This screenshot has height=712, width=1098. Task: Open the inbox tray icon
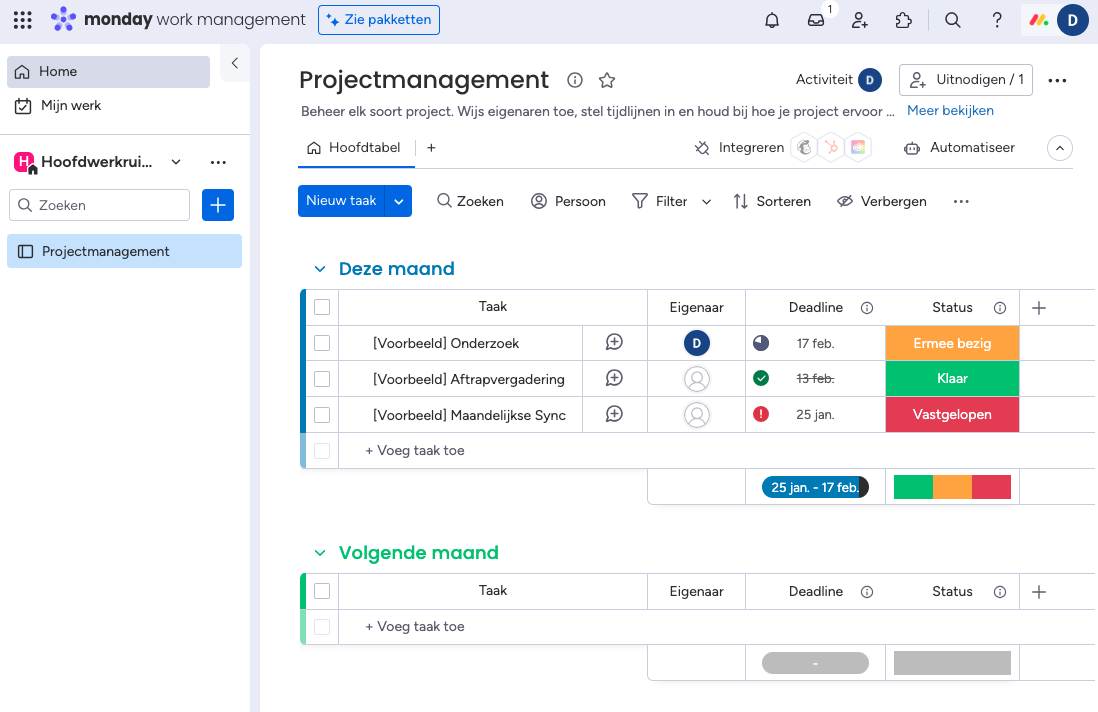click(816, 20)
